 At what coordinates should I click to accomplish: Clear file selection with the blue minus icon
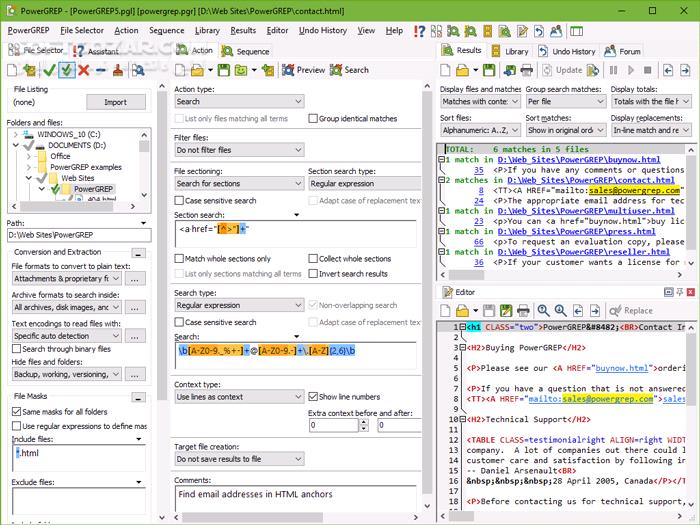coord(101,70)
